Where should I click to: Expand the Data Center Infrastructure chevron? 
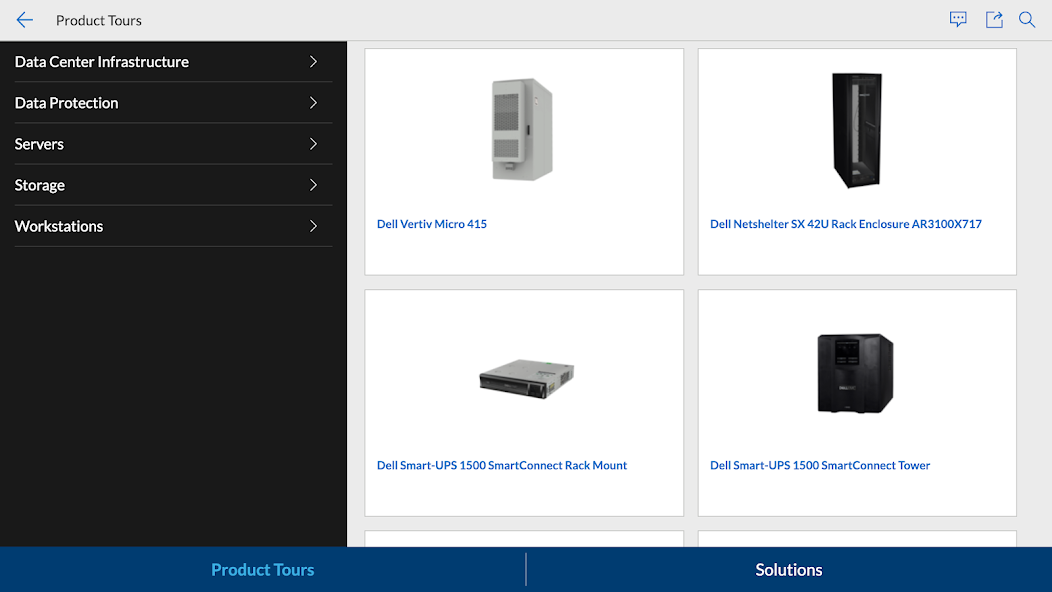313,62
